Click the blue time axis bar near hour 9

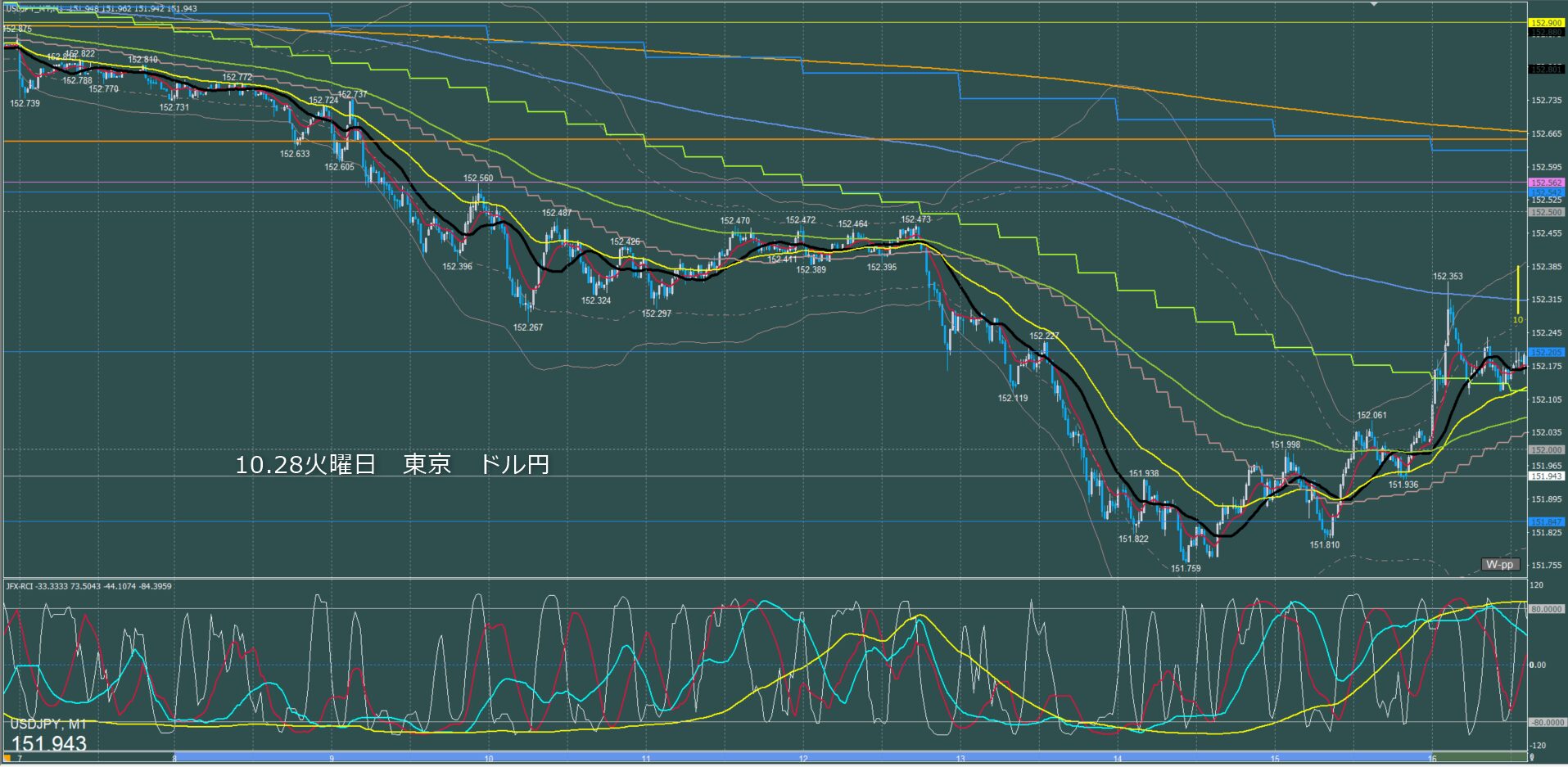point(332,758)
